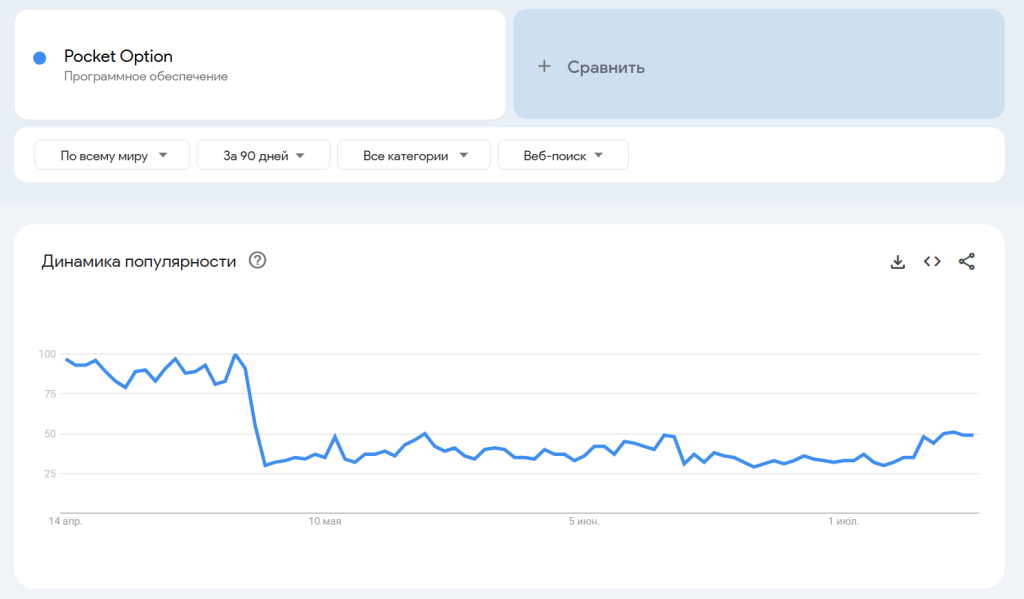This screenshot has width=1024, height=599.
Task: Click the Динамика популярности heading
Action: pos(139,262)
